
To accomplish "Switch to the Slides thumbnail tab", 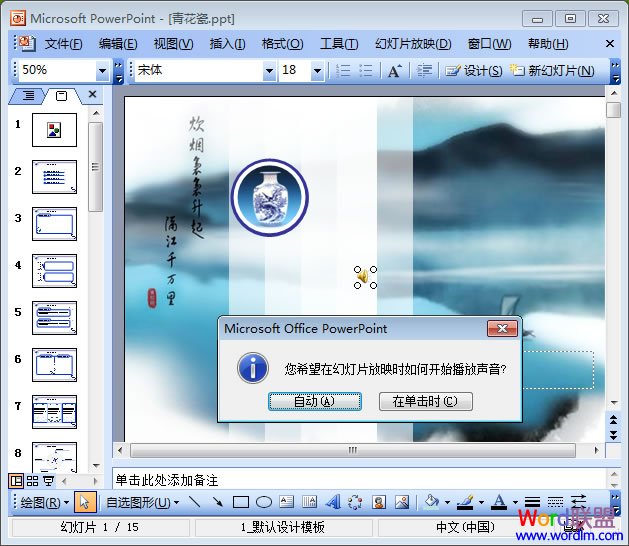I will pyautogui.click(x=61, y=95).
